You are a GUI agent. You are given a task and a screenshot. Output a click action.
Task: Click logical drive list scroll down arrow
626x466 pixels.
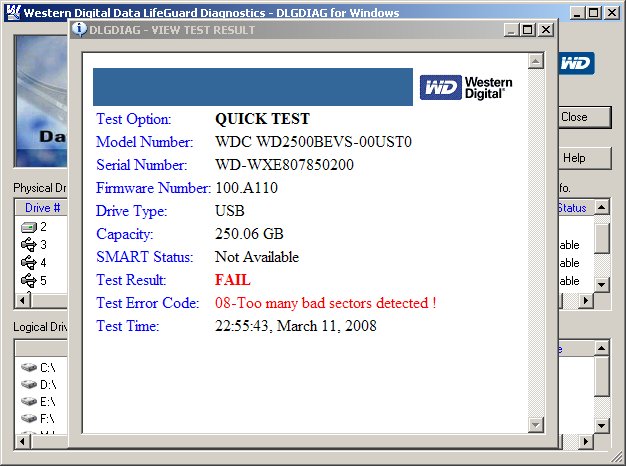tap(602, 426)
